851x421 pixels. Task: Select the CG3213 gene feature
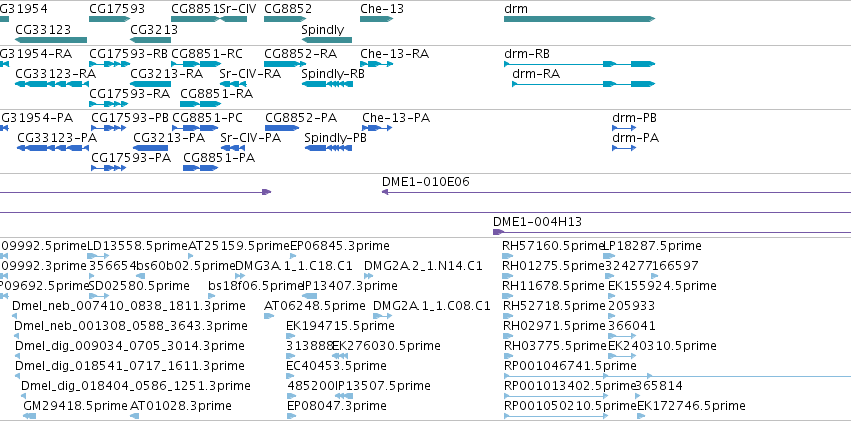150,40
